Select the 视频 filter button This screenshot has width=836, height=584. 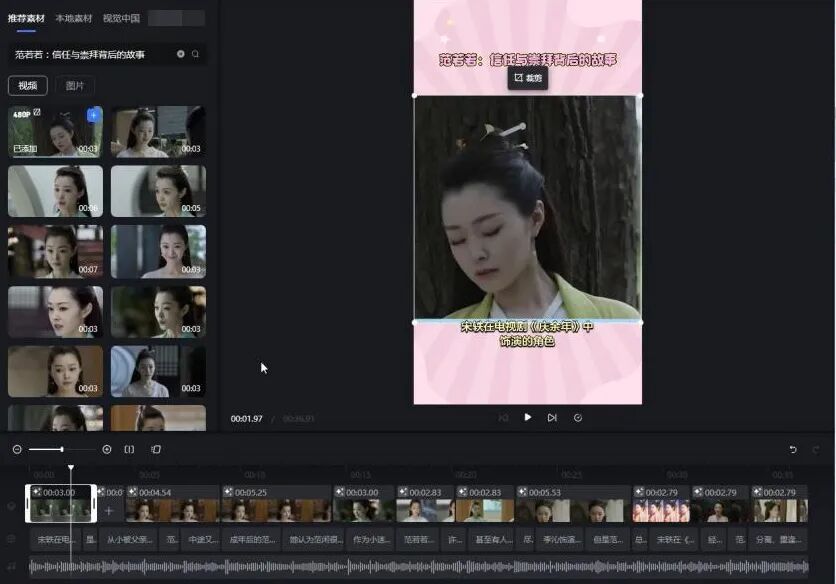tap(27, 85)
